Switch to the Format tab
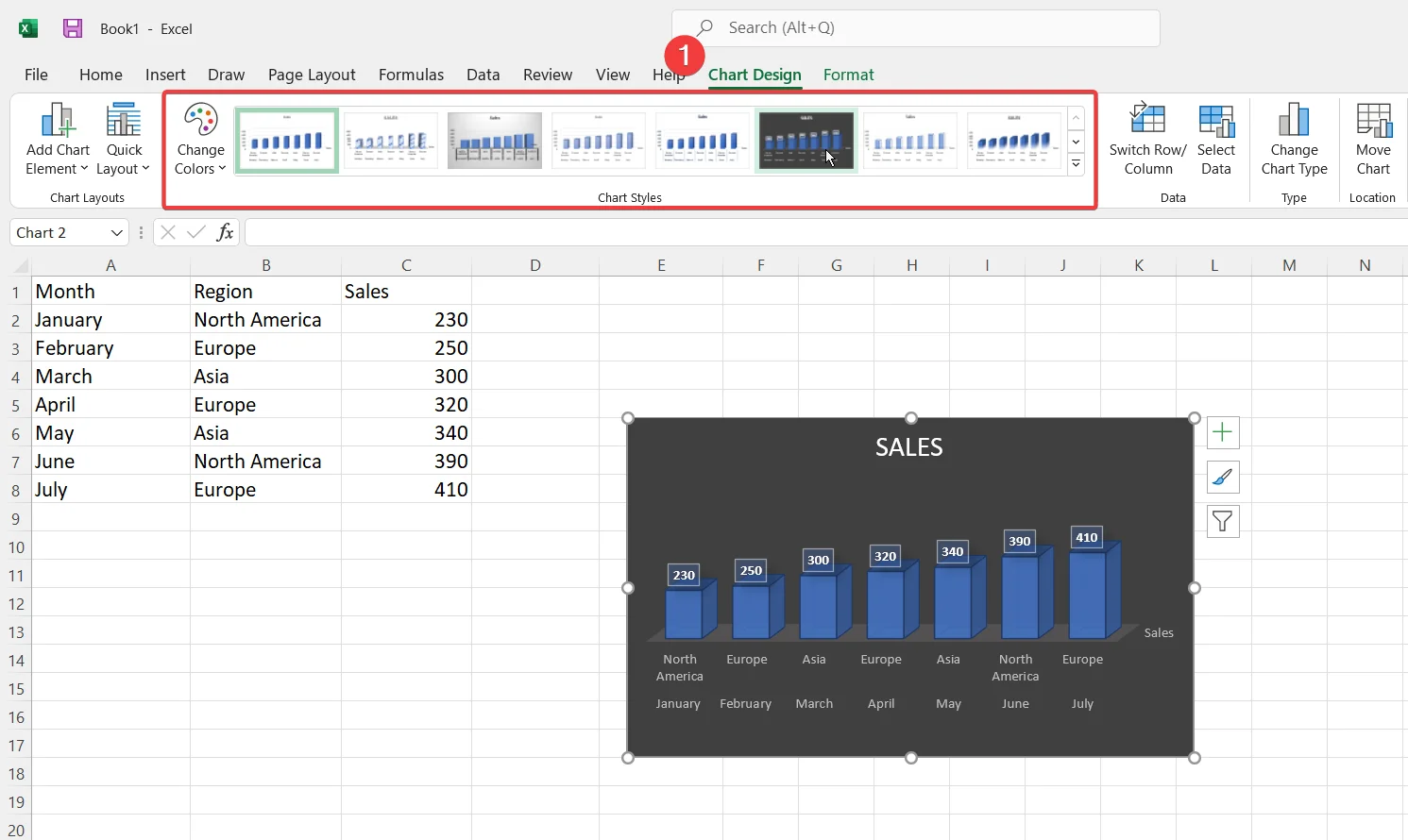This screenshot has height=840, width=1408. coord(849,75)
